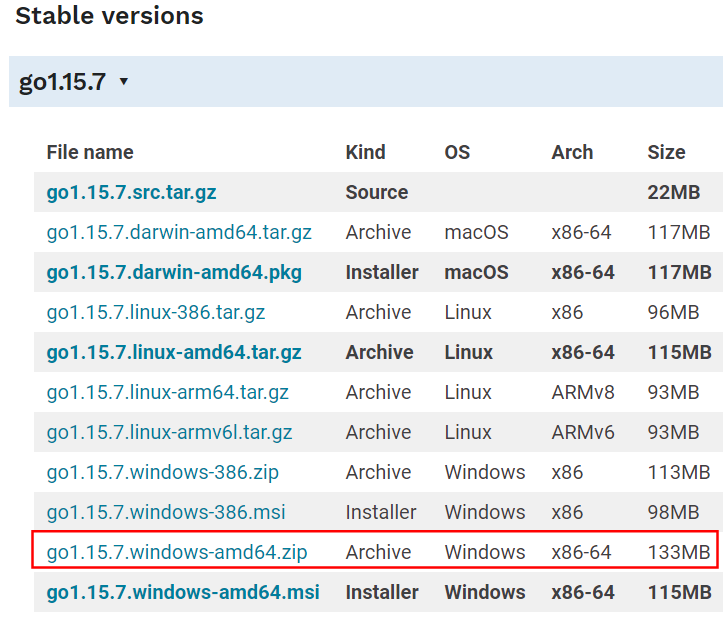Click the Arch column header
Viewport: 723px width, 617px height.
coord(572,152)
